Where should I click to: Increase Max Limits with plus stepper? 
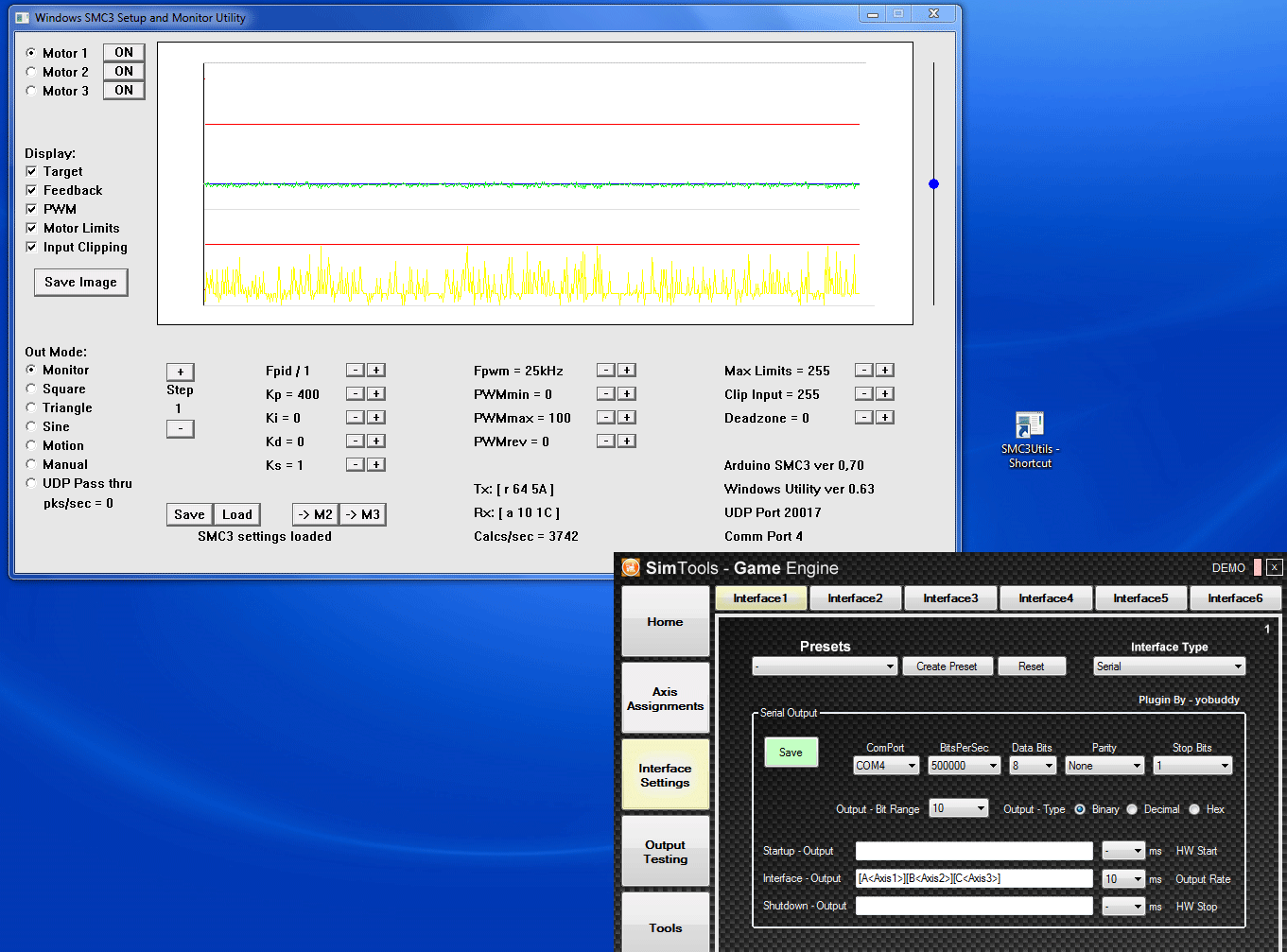click(885, 371)
